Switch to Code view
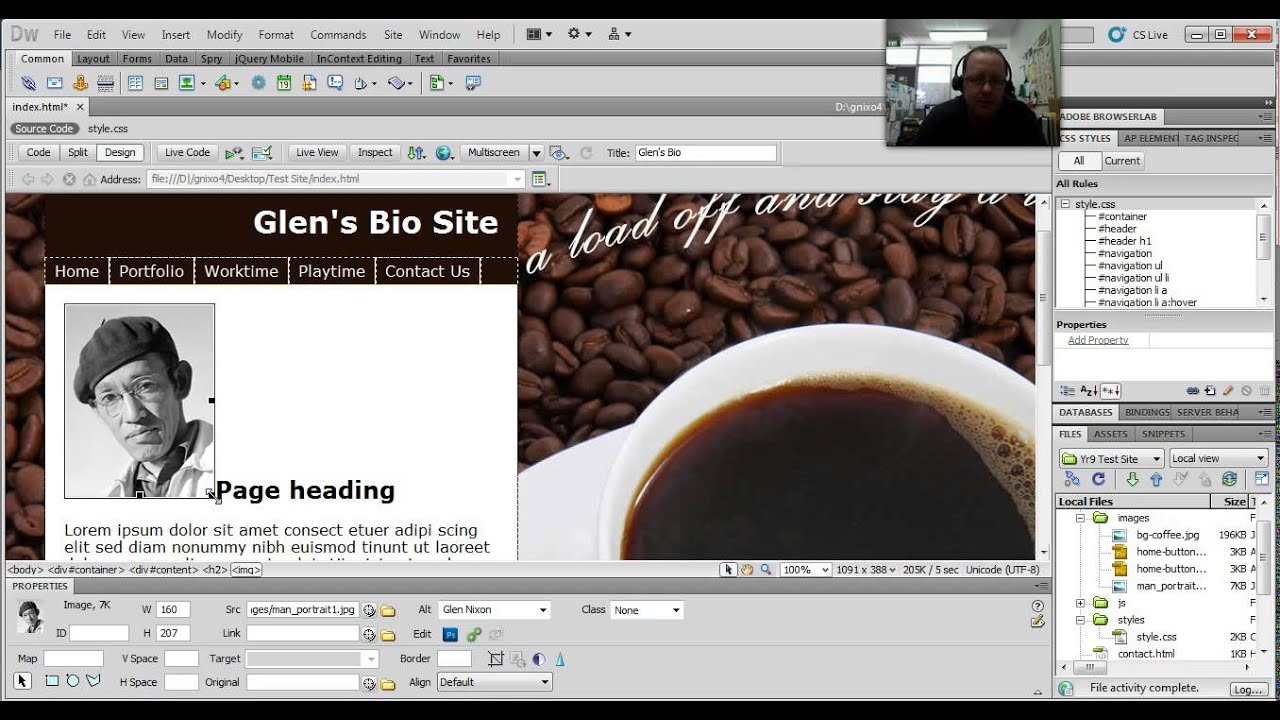The width and height of the screenshot is (1280, 720). [x=38, y=153]
